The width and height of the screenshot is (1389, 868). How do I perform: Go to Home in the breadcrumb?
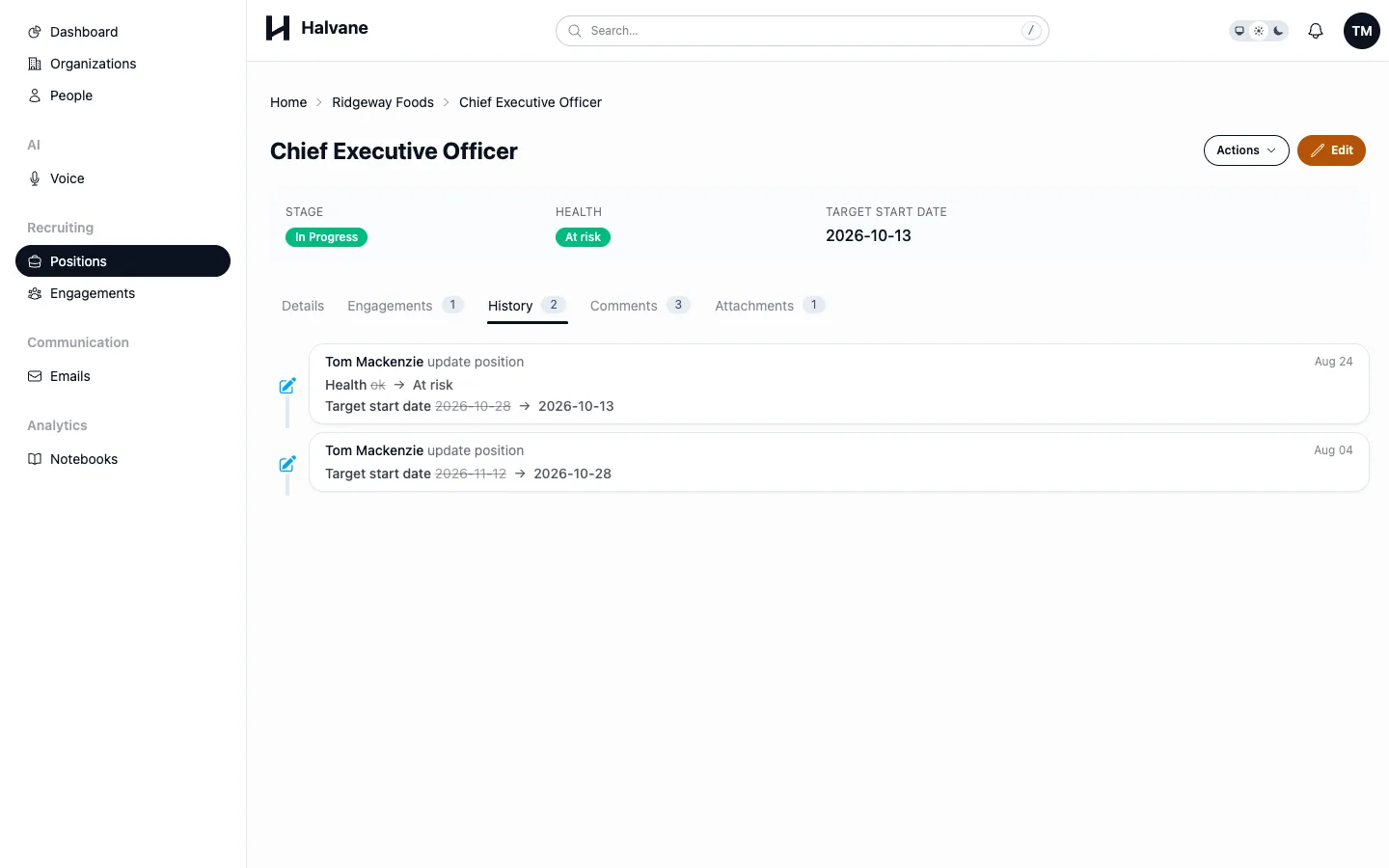pyautogui.click(x=288, y=102)
